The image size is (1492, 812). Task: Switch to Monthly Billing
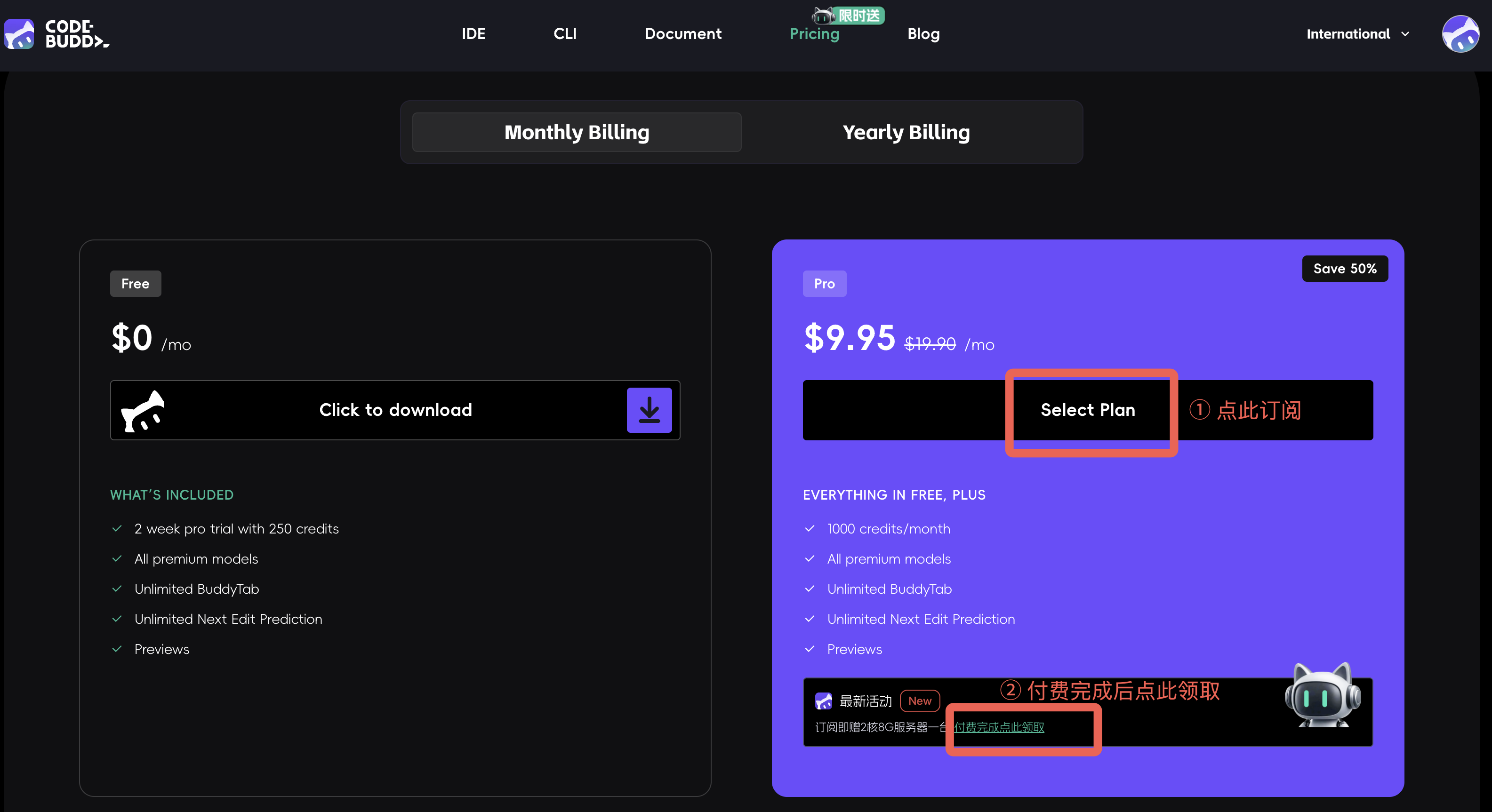point(576,132)
